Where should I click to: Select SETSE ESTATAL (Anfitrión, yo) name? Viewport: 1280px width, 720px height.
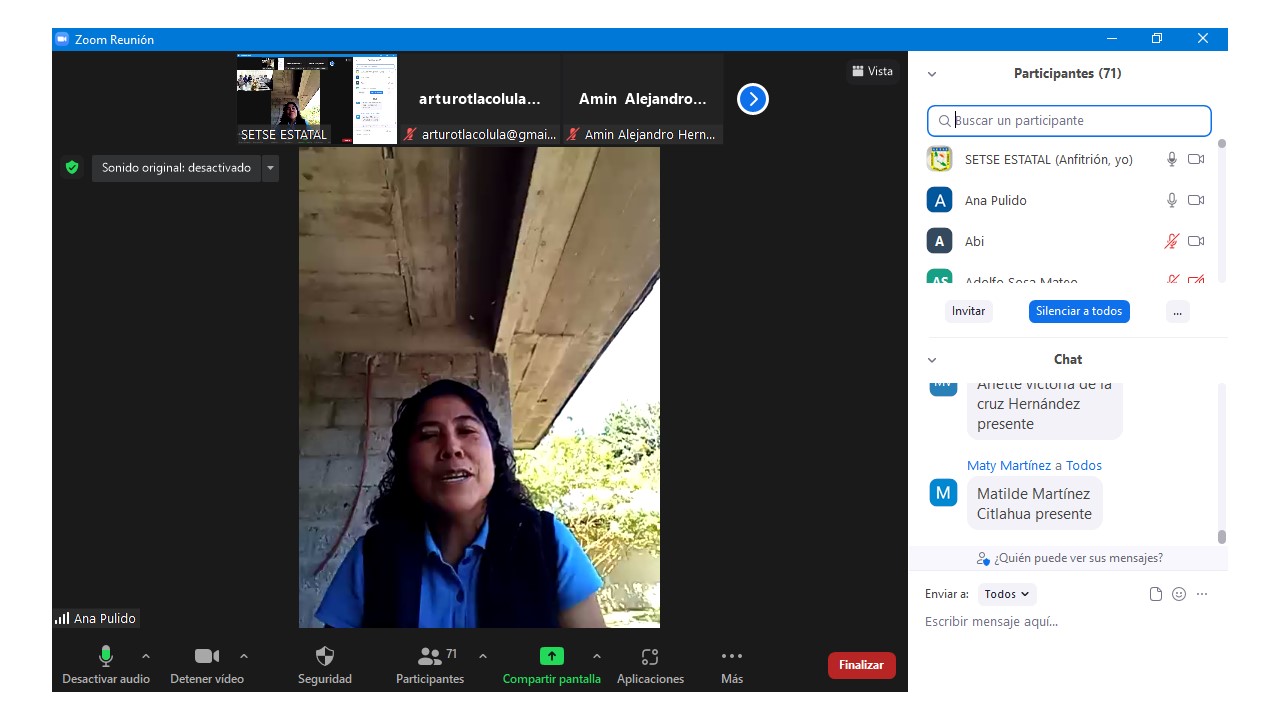[1049, 159]
